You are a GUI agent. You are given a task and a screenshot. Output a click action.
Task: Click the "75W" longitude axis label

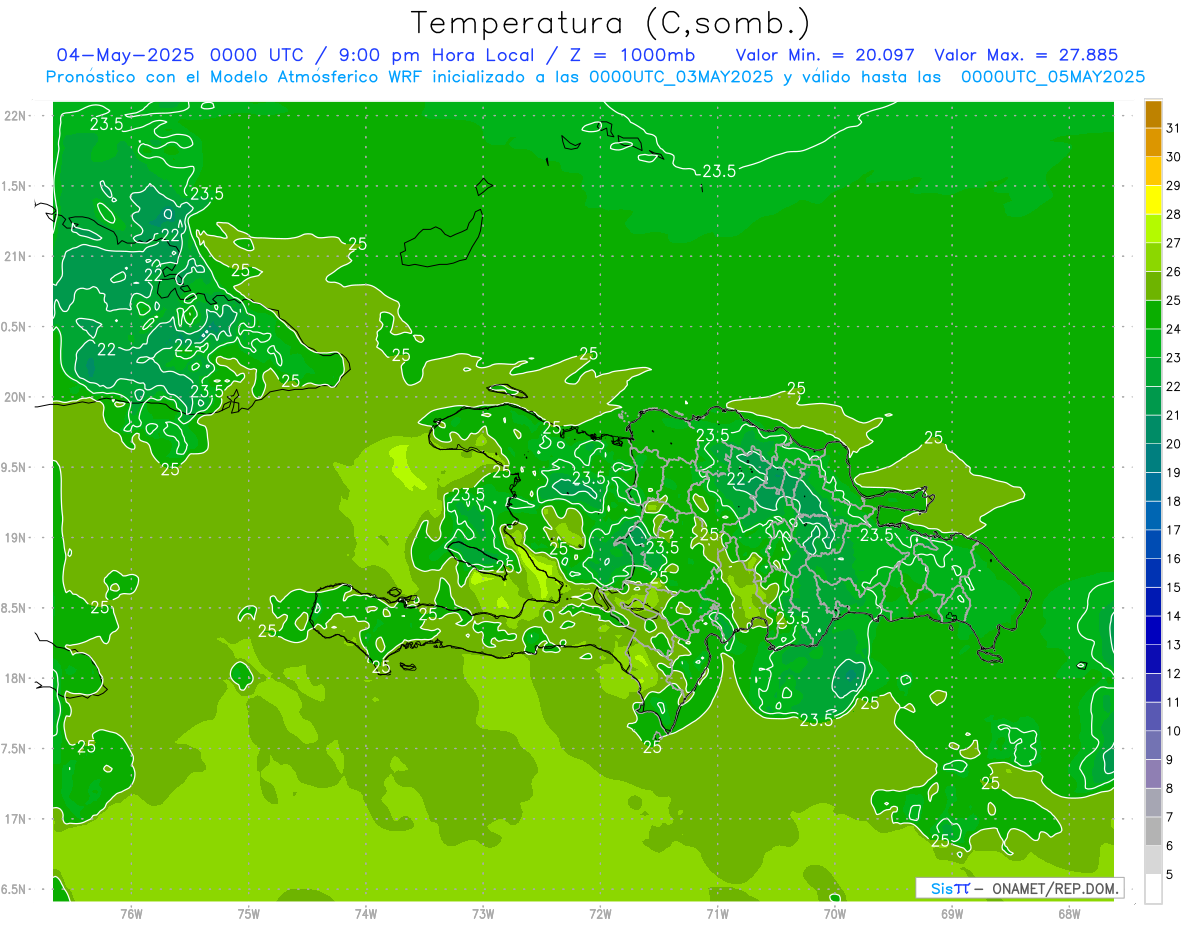(x=249, y=913)
